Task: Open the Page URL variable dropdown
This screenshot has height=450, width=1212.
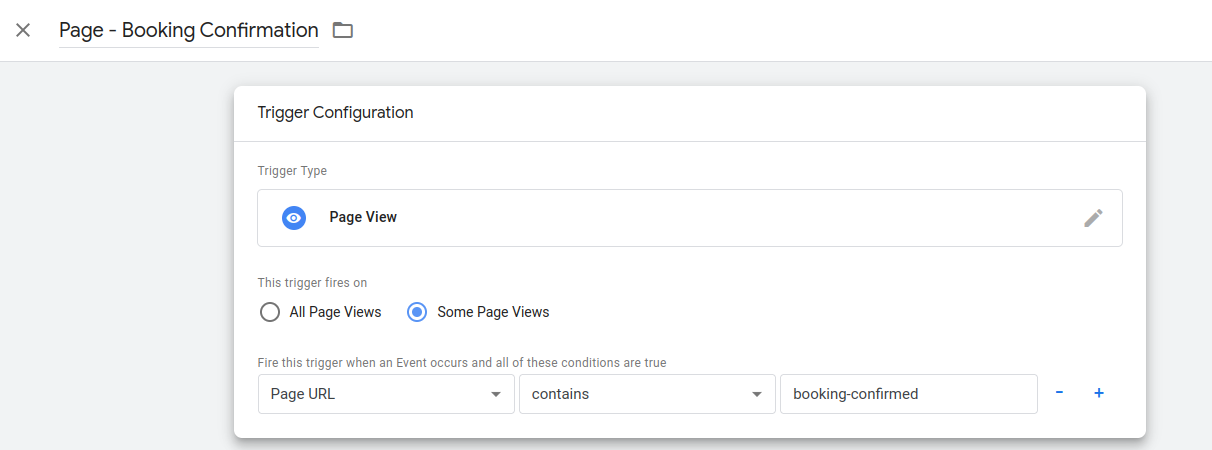Action: 386,394
